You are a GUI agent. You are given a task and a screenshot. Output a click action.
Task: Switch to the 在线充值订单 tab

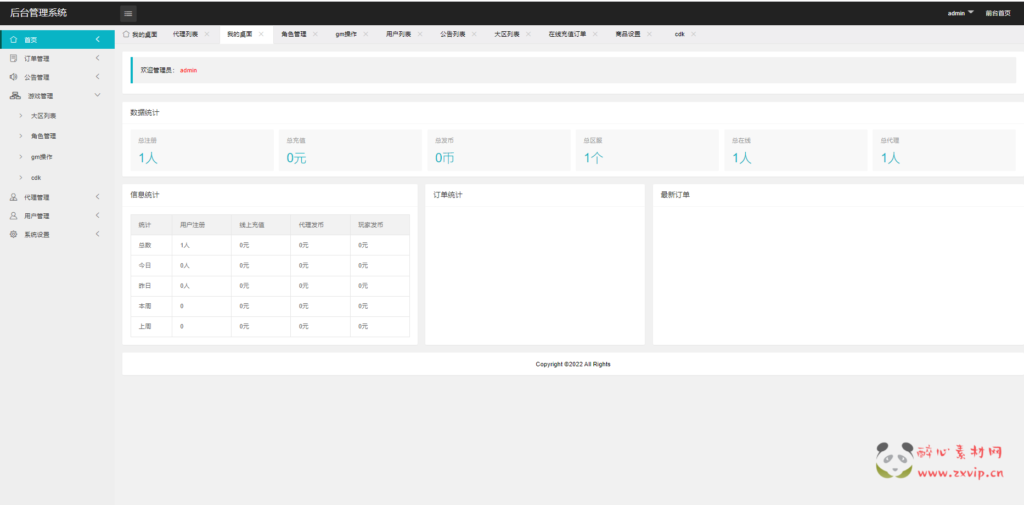click(567, 34)
